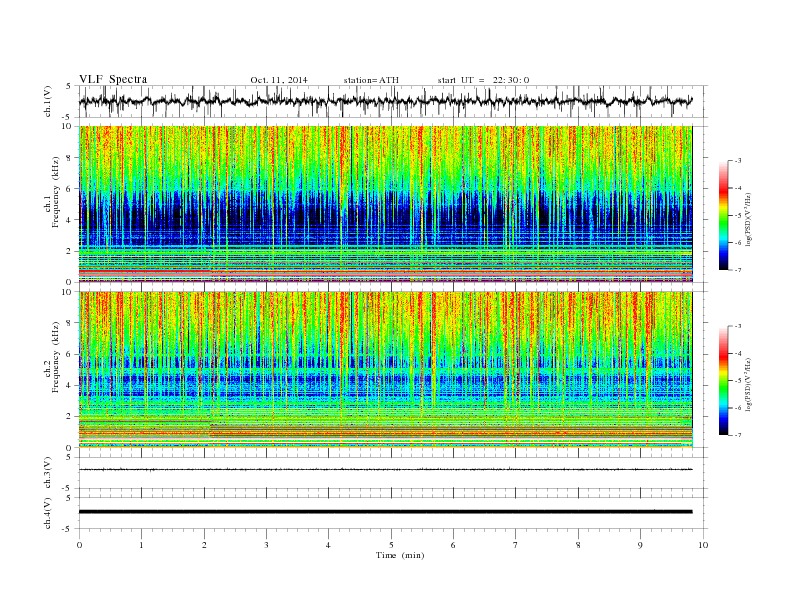Image resolution: width=792 pixels, height=612 pixels.
Task: Click the ch.4 voltage trace panel
Action: pyautogui.click(x=393, y=513)
